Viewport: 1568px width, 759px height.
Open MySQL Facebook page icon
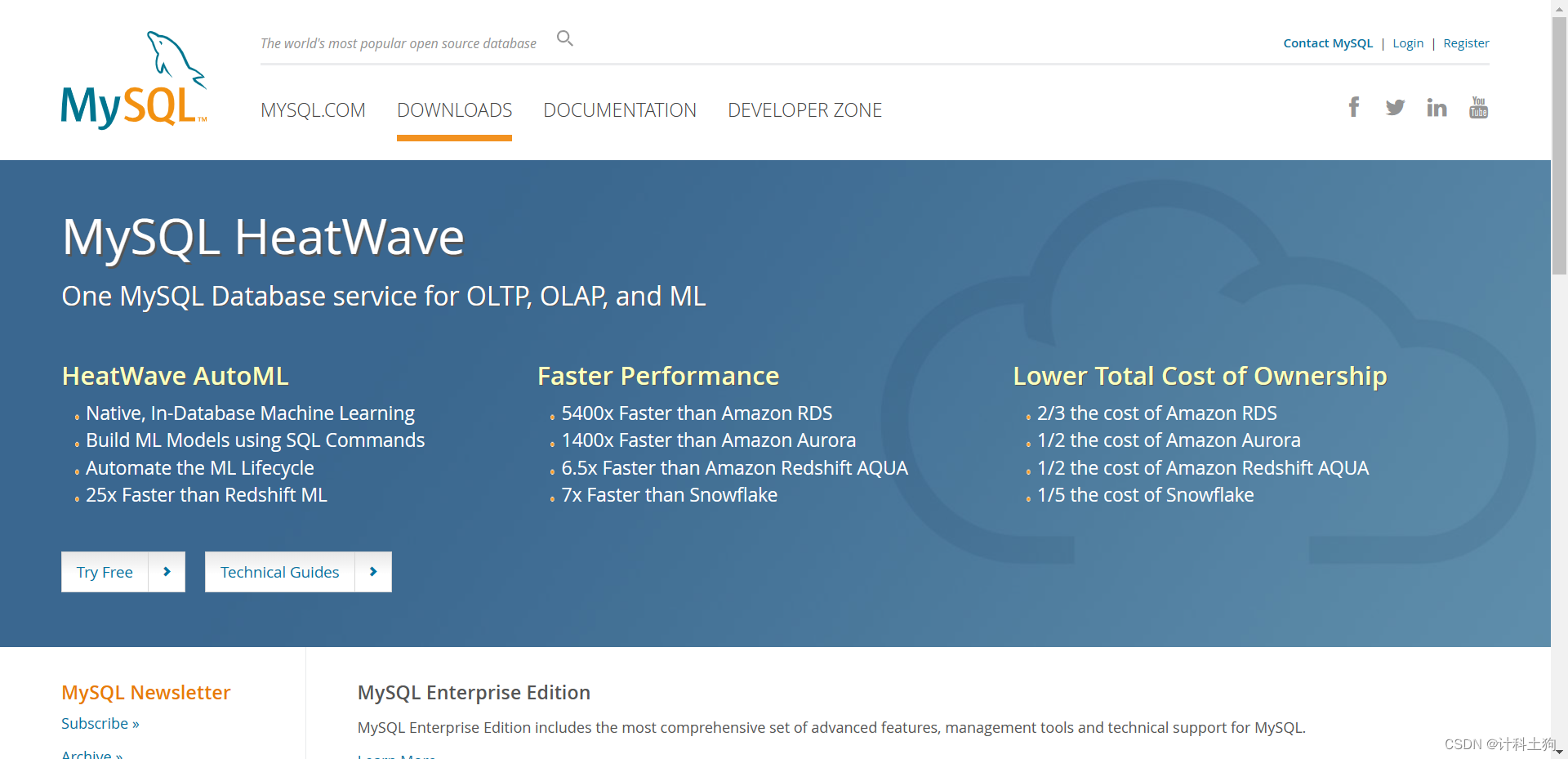tap(1354, 107)
